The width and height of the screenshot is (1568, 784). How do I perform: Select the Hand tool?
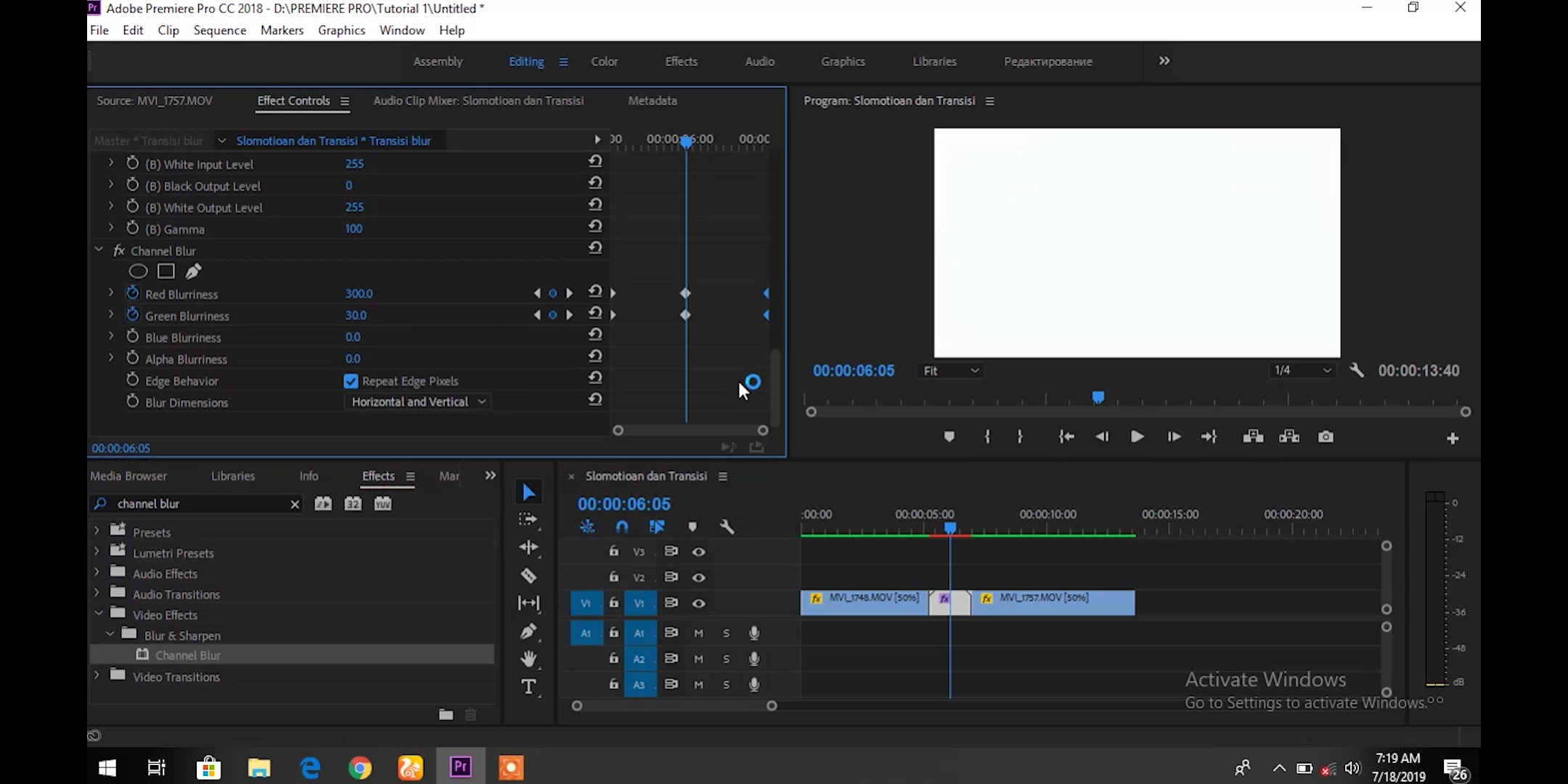pos(528,659)
